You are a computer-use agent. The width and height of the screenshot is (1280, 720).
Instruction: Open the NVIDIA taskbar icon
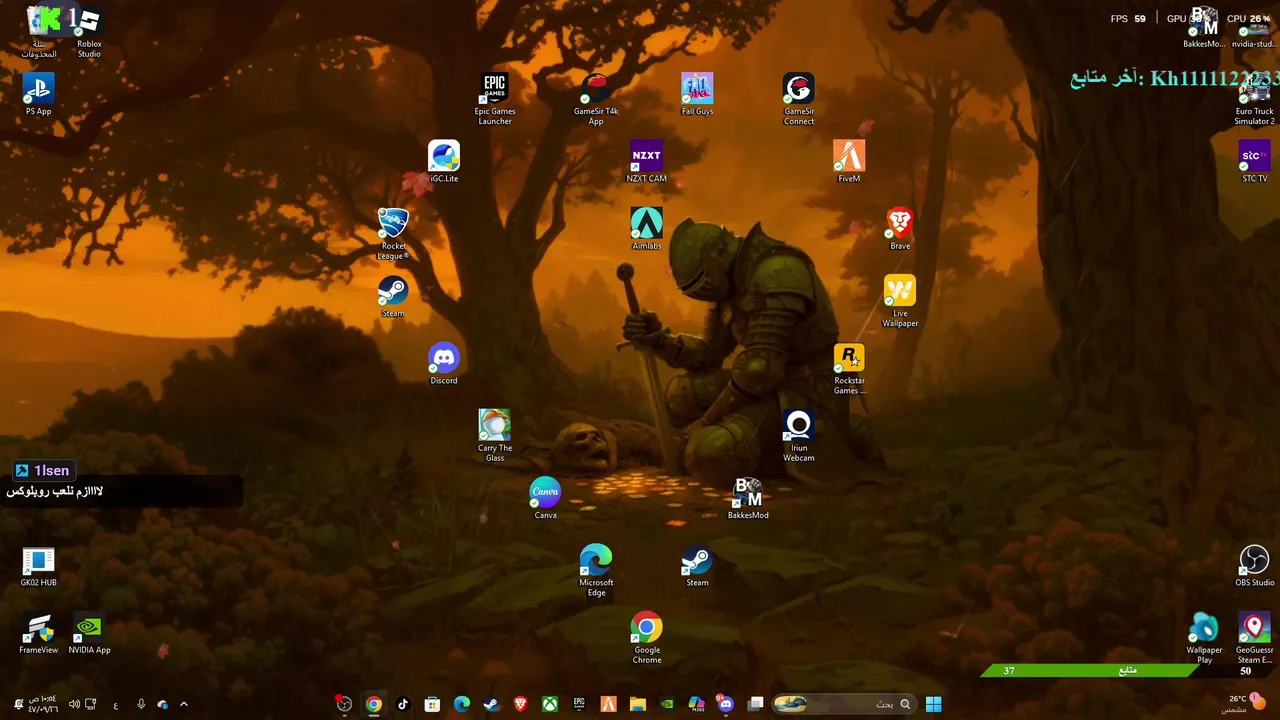[667, 704]
